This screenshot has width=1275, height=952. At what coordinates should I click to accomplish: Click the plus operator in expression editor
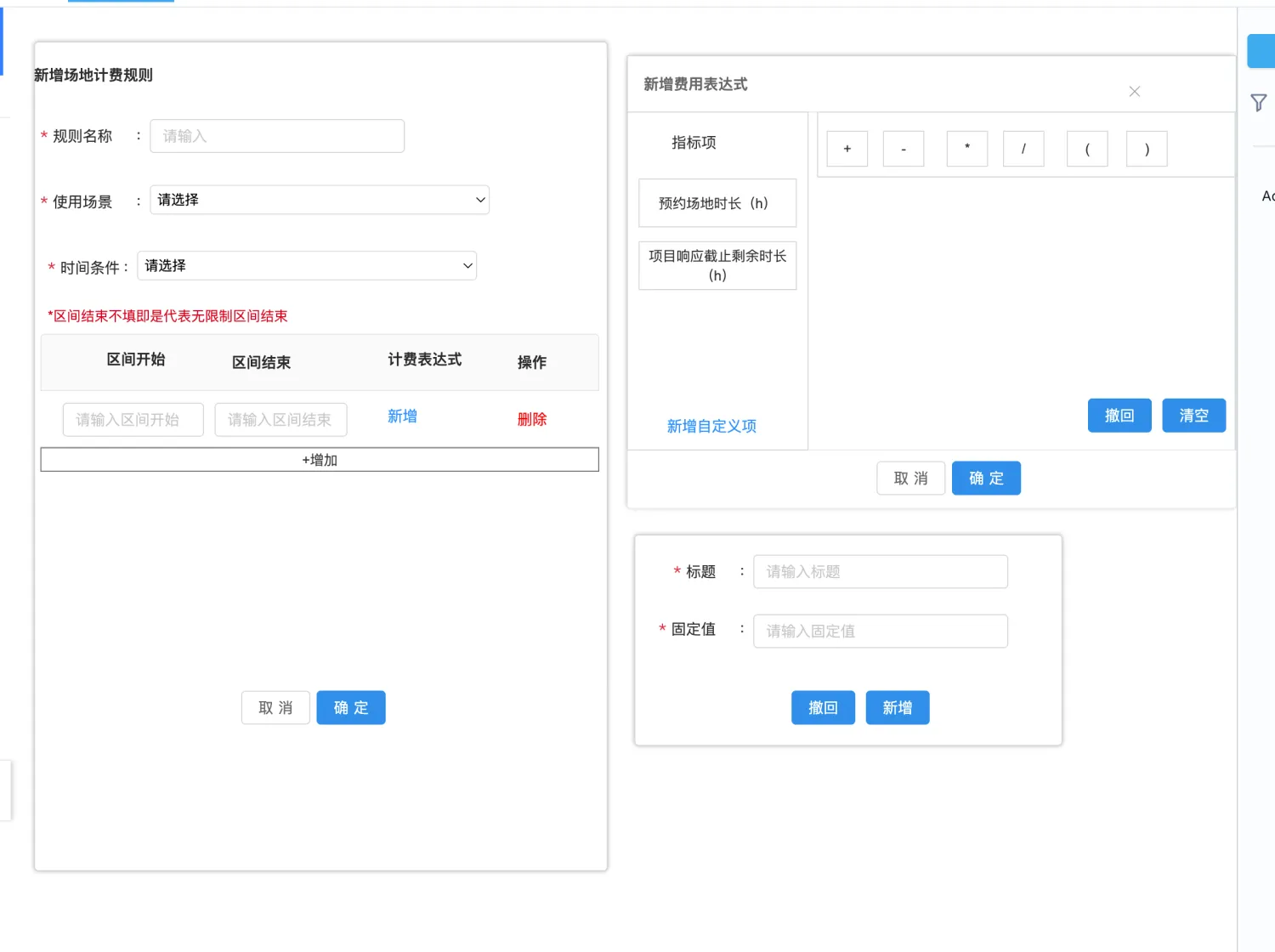[x=847, y=148]
